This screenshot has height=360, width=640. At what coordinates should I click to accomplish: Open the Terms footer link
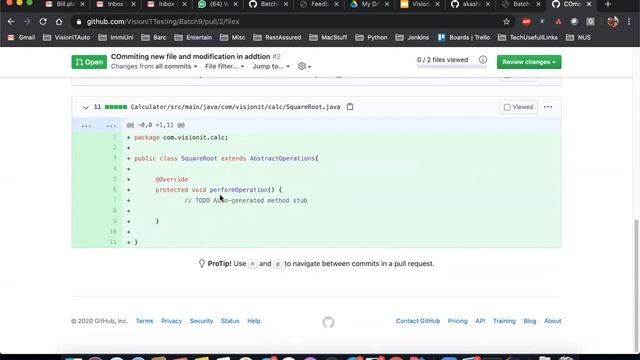point(144,321)
